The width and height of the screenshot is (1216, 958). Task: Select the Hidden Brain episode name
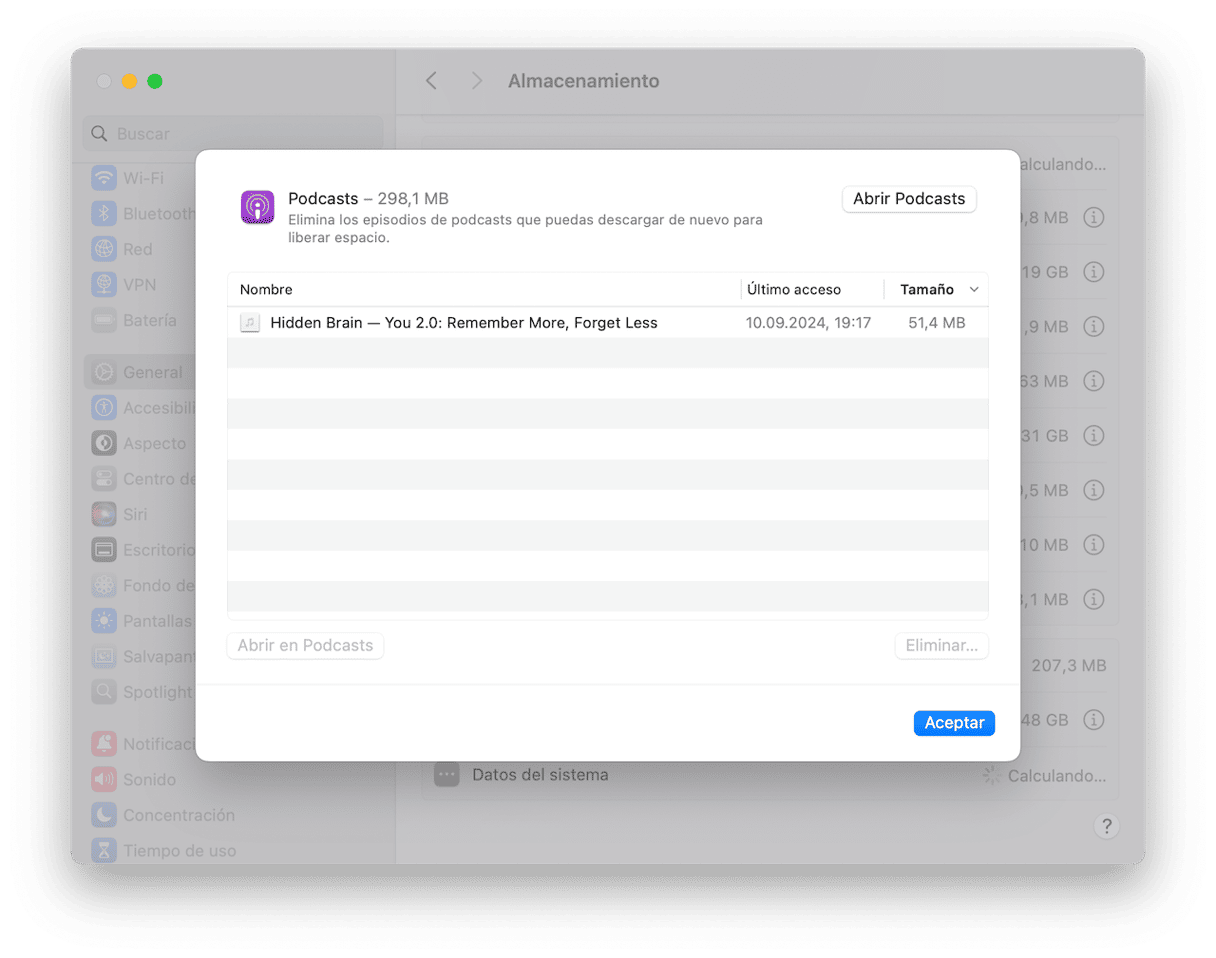(x=464, y=323)
